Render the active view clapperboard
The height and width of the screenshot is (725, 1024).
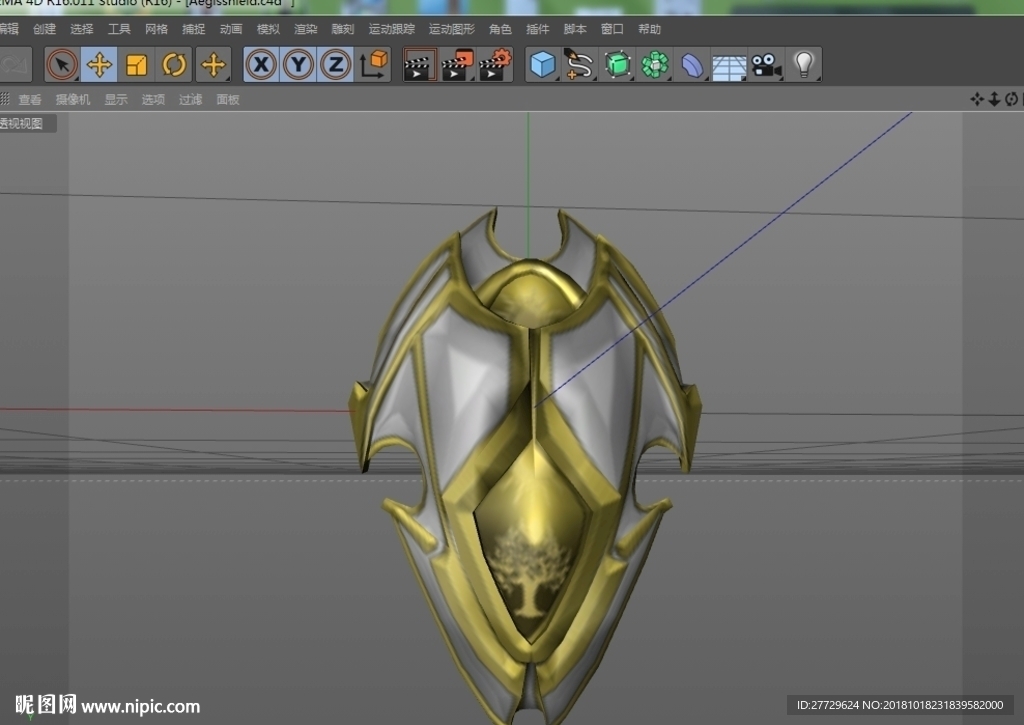pyautogui.click(x=419, y=65)
